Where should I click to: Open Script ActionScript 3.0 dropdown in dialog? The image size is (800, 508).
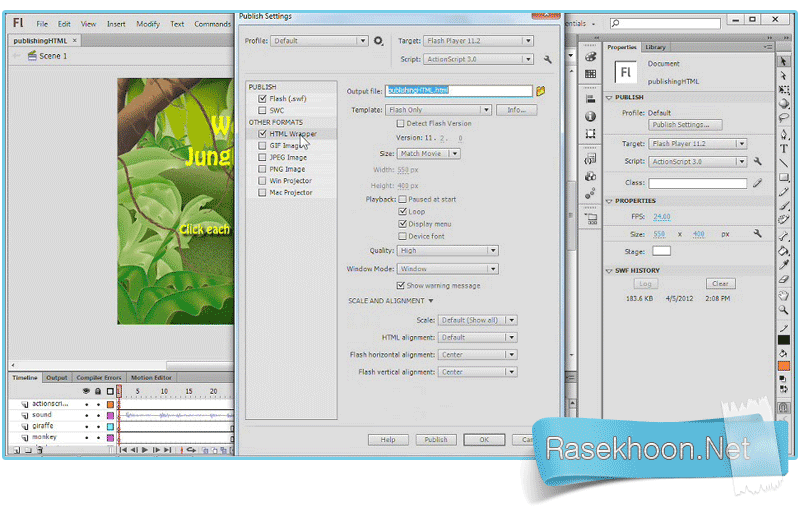pos(478,59)
